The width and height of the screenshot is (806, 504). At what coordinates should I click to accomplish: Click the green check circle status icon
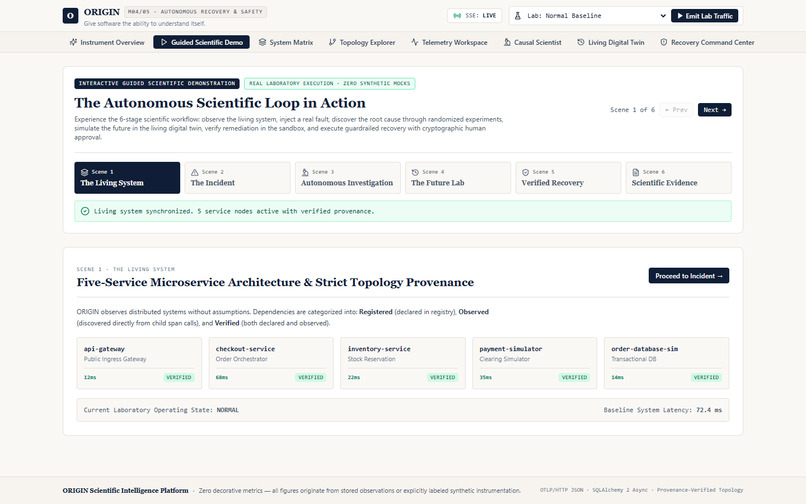[x=85, y=211]
